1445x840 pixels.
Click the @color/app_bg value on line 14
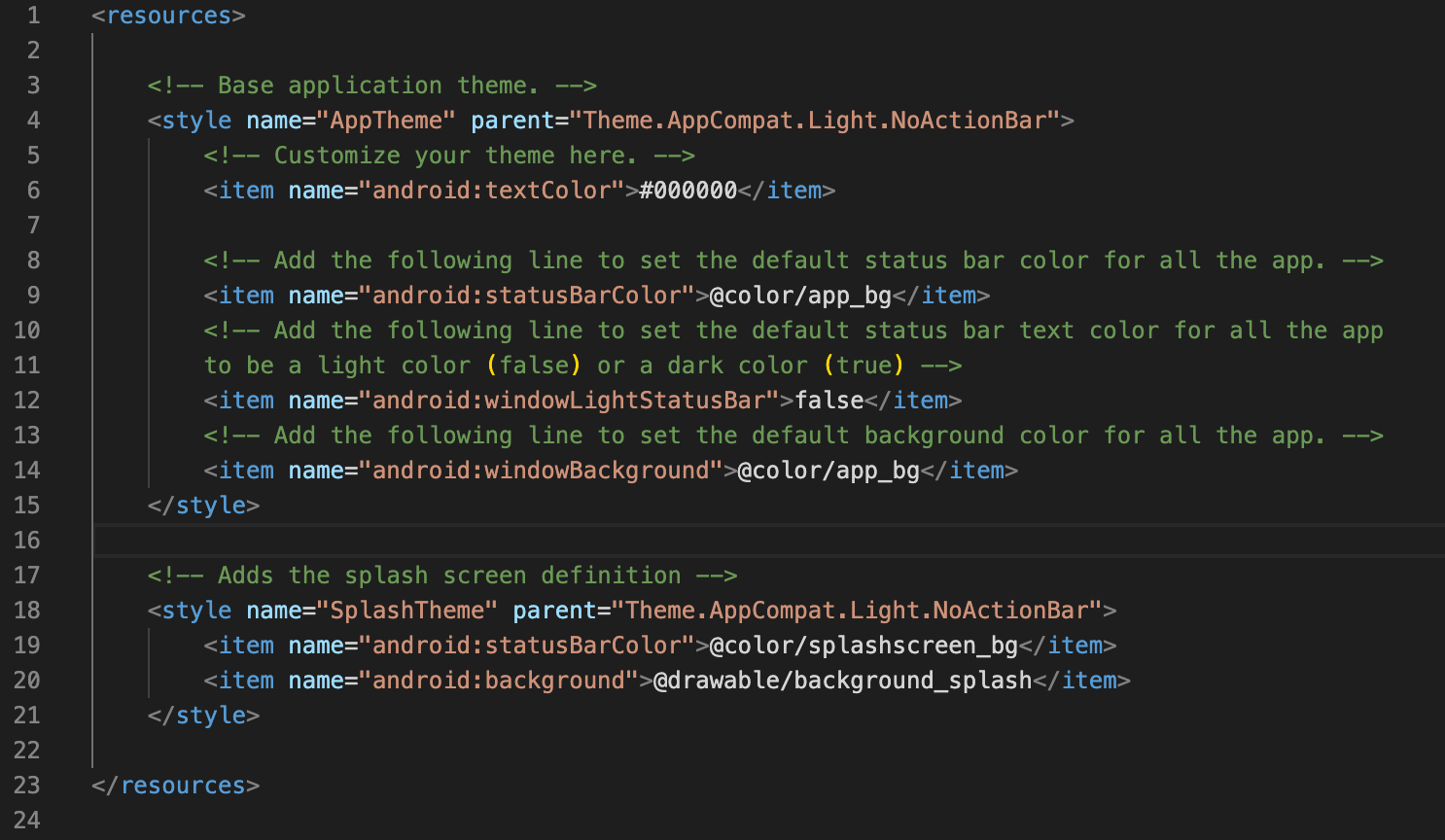pyautogui.click(x=829, y=471)
